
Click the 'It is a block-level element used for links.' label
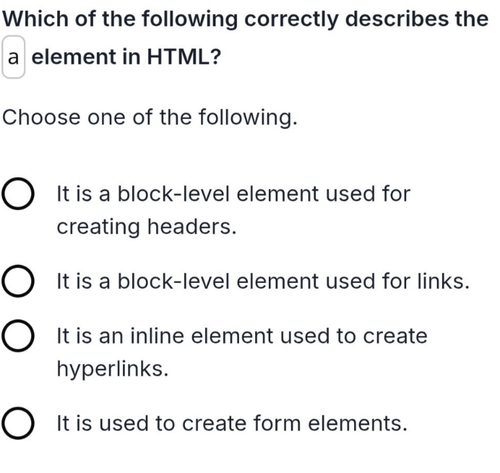point(263,281)
